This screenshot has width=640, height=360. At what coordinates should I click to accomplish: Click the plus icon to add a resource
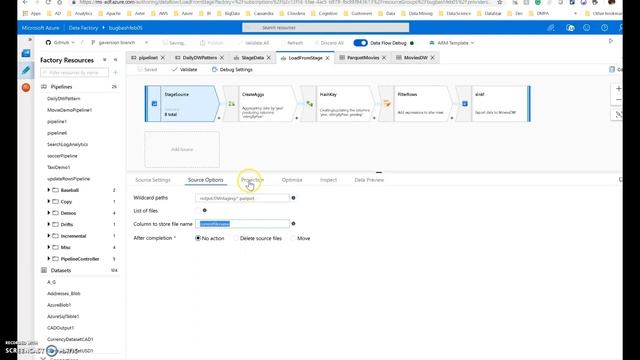tap(116, 73)
